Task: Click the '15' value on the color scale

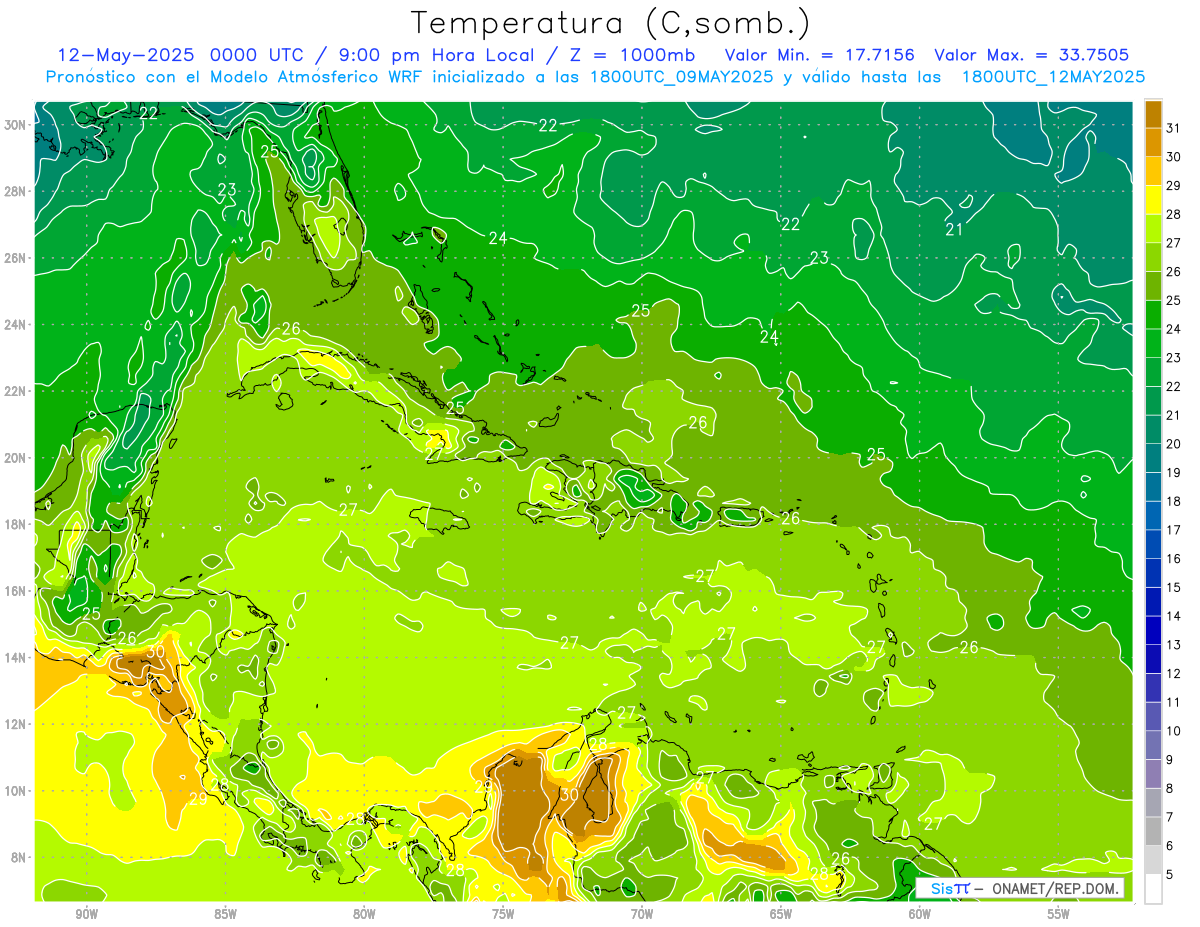Action: (1173, 587)
